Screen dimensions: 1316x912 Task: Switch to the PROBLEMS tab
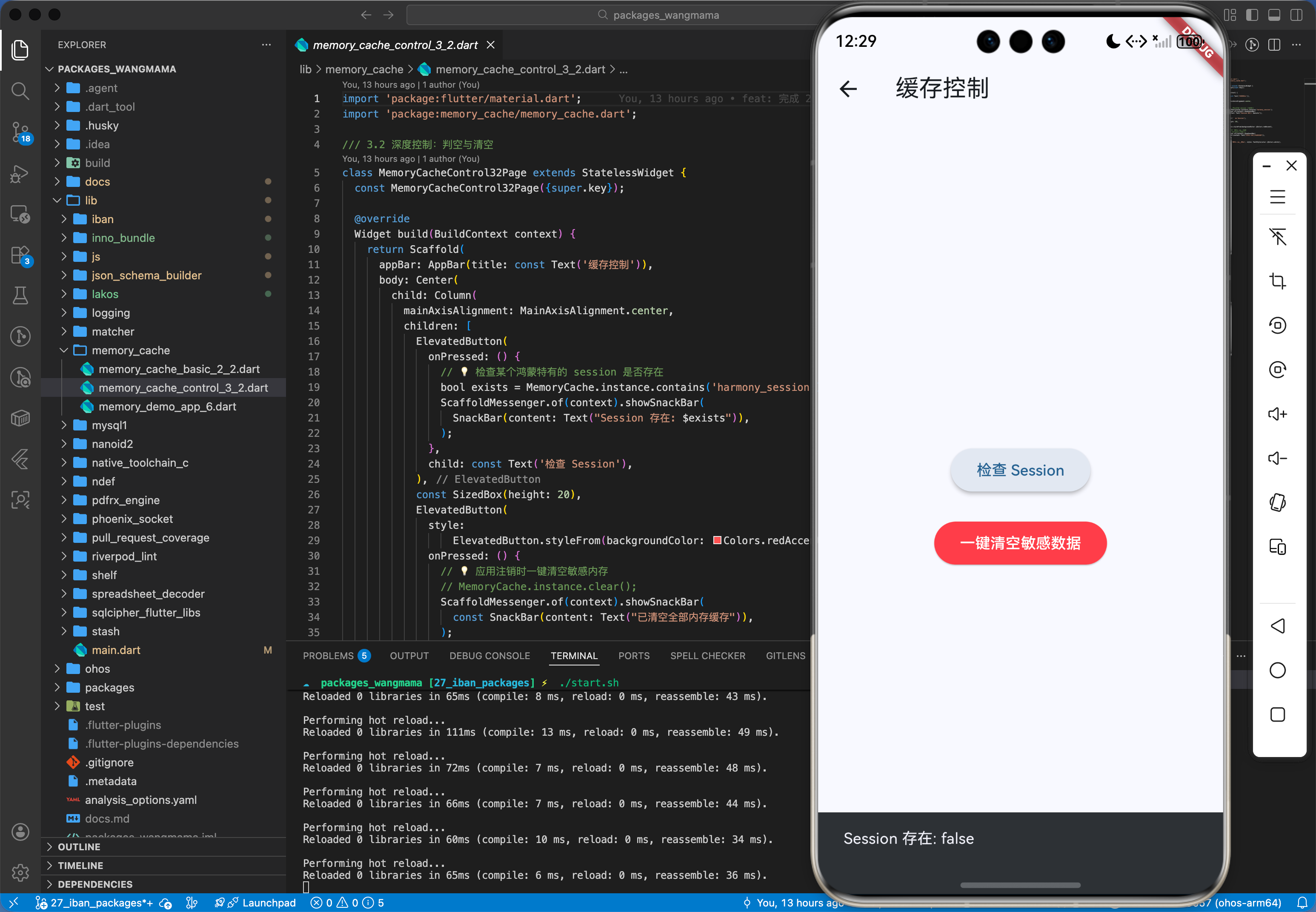(328, 655)
